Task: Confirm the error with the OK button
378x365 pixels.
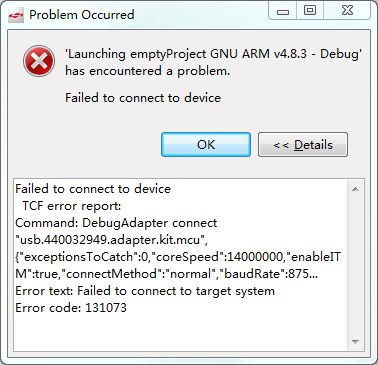Action: [x=206, y=145]
